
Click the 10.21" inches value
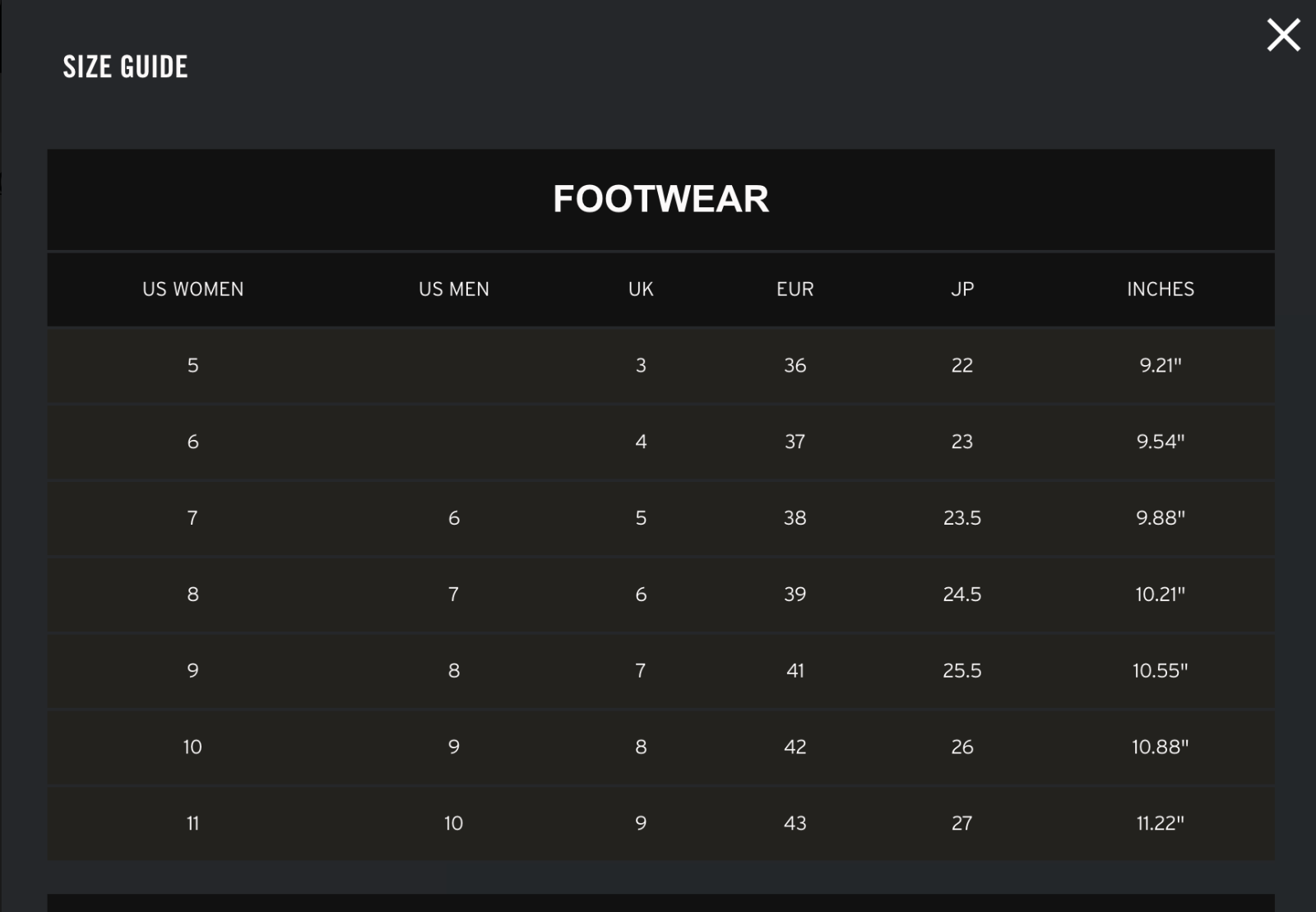[x=1160, y=595]
